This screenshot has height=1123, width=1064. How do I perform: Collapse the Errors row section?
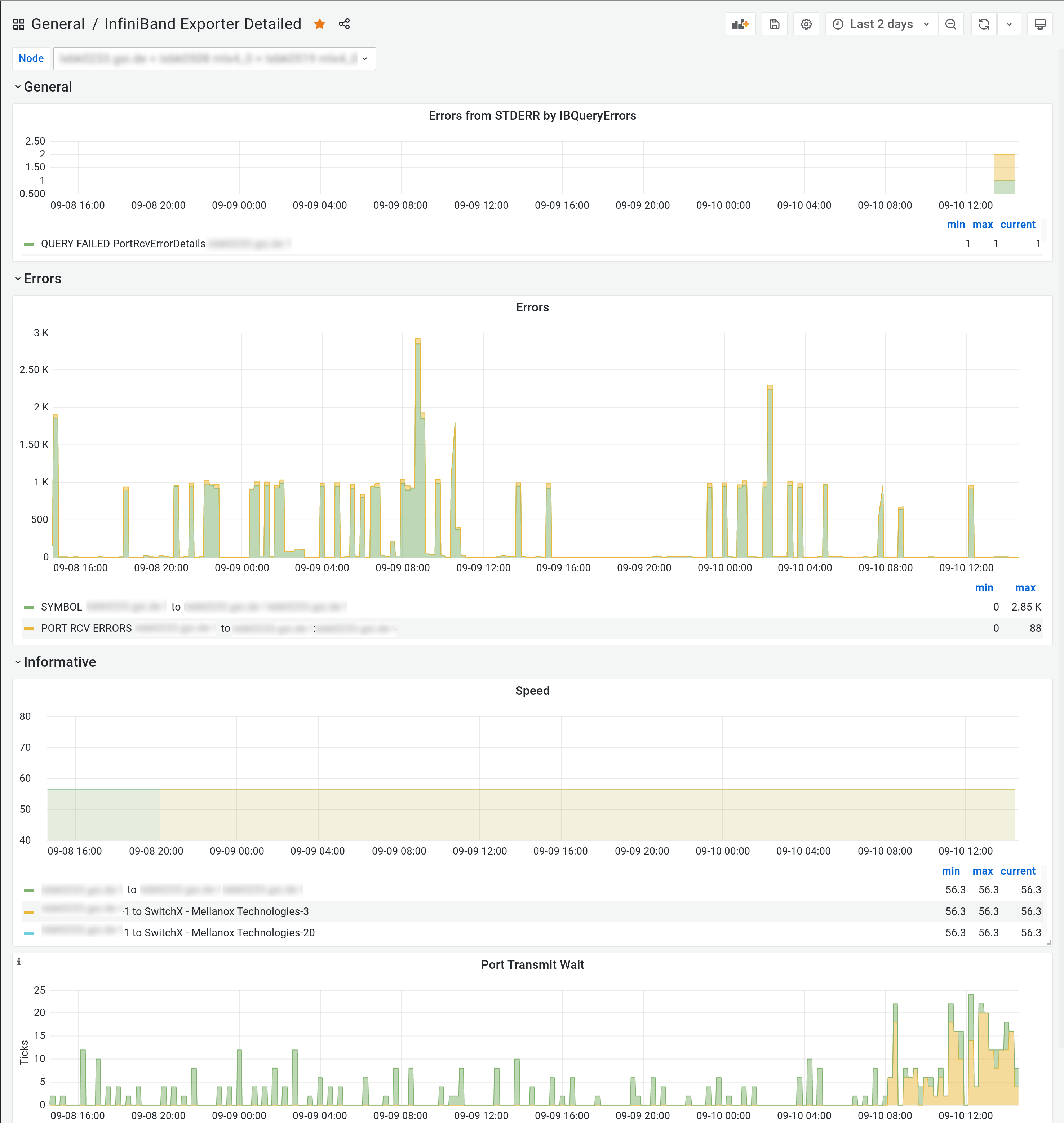point(42,279)
